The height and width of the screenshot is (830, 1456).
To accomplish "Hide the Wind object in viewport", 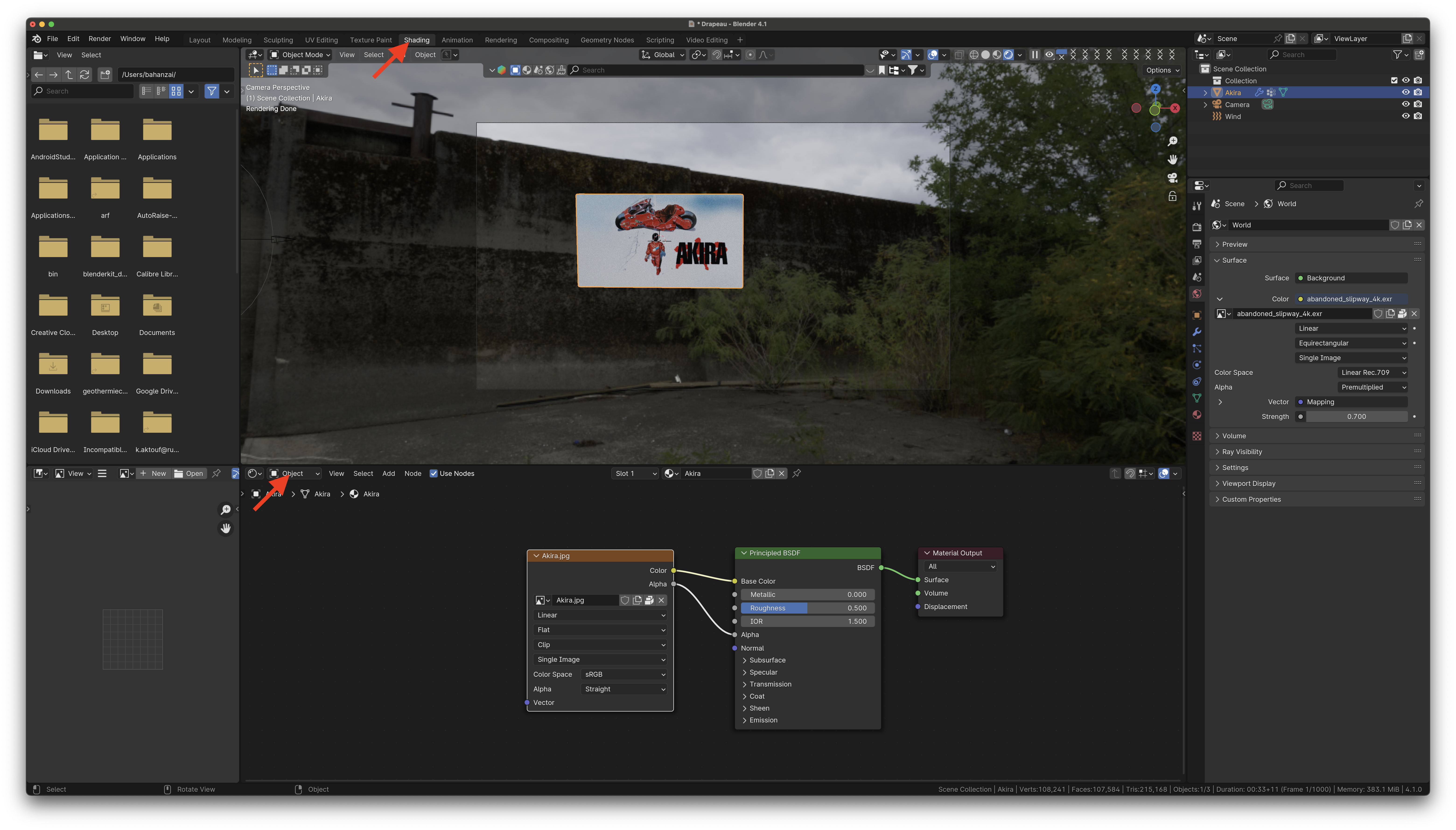I will (x=1406, y=116).
